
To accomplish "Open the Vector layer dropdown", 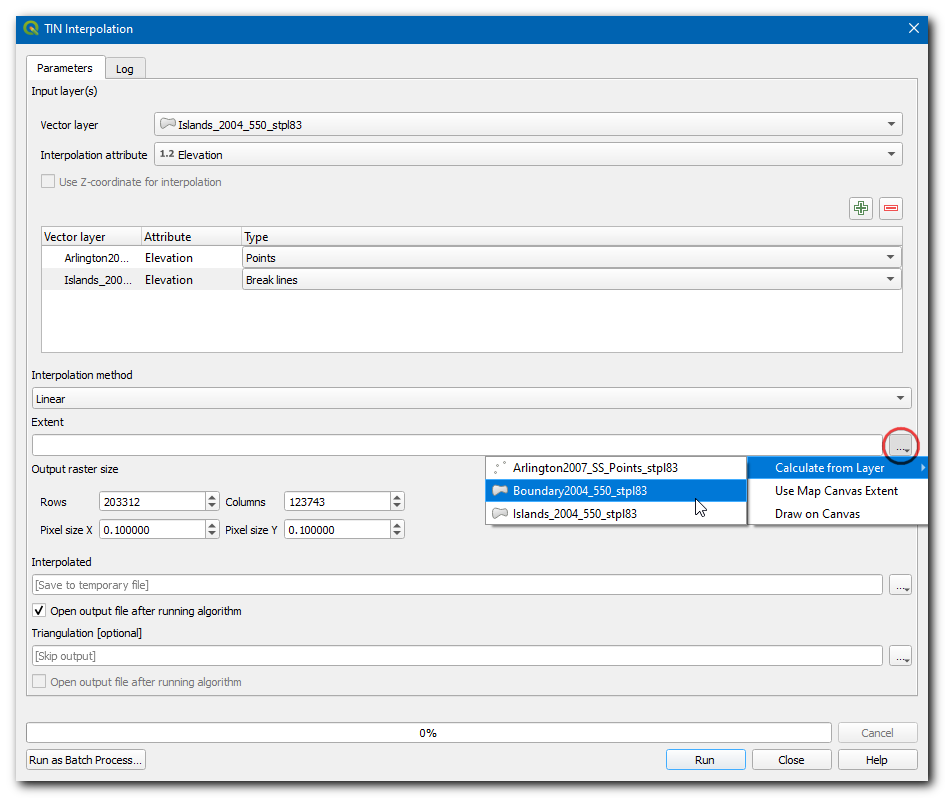I will (x=528, y=125).
